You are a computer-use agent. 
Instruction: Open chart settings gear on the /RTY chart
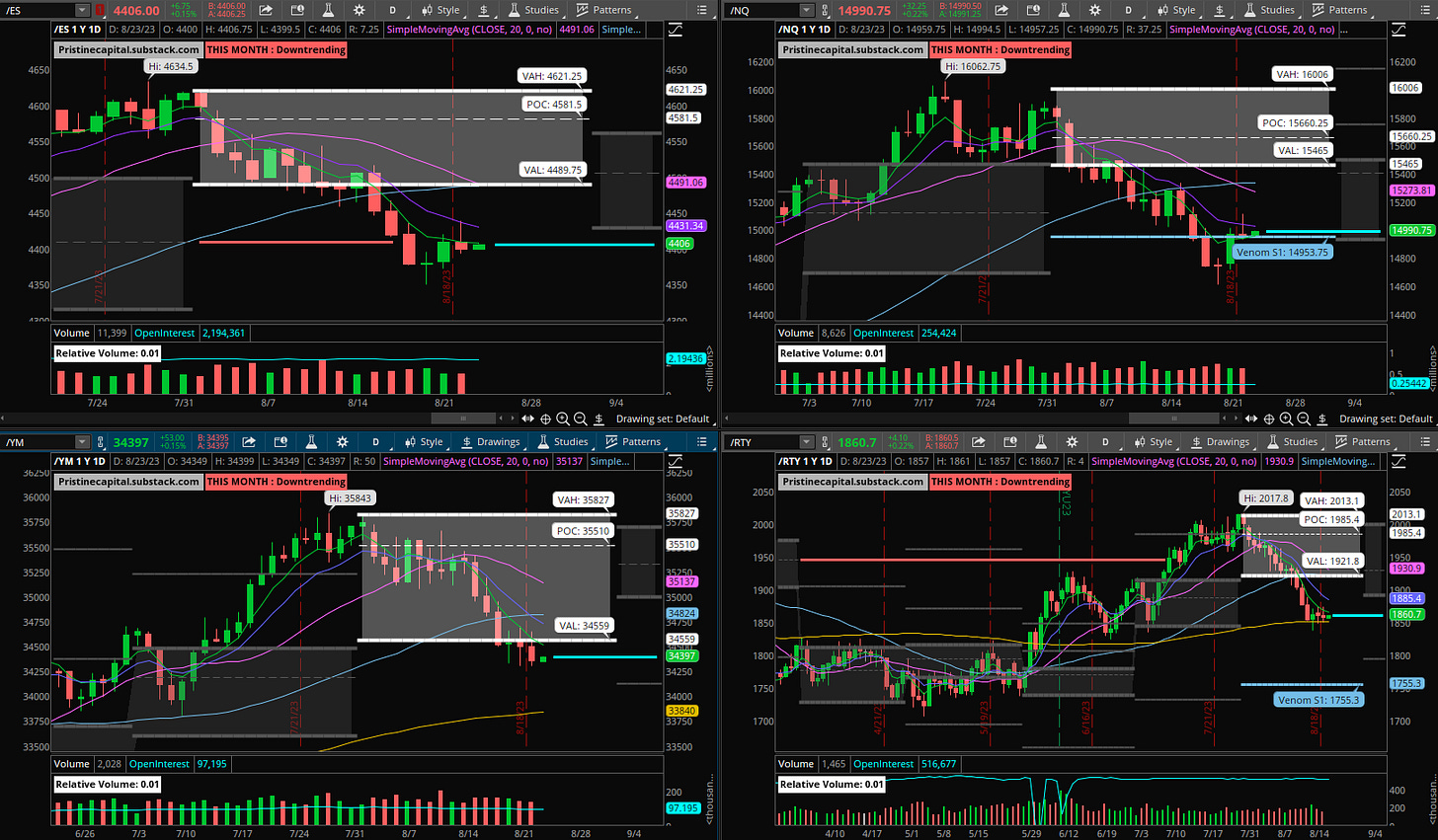pyautogui.click(x=1072, y=441)
